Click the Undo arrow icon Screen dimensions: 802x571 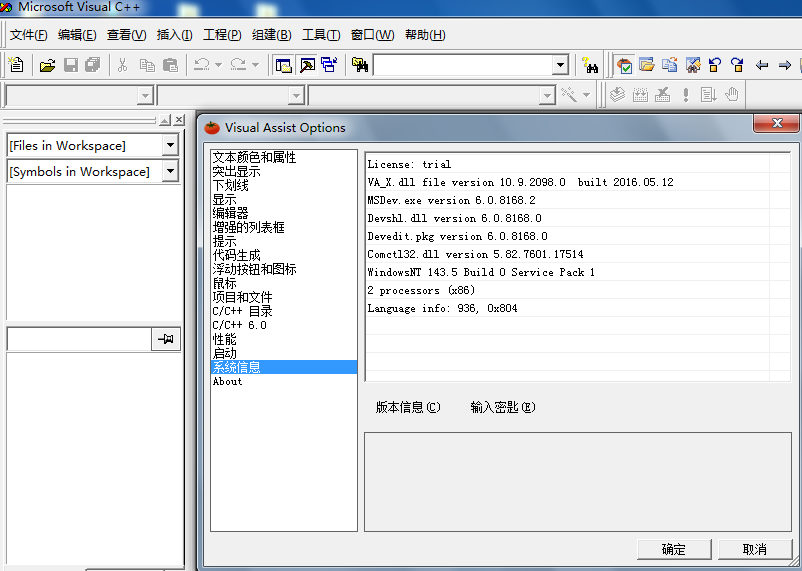click(x=201, y=65)
